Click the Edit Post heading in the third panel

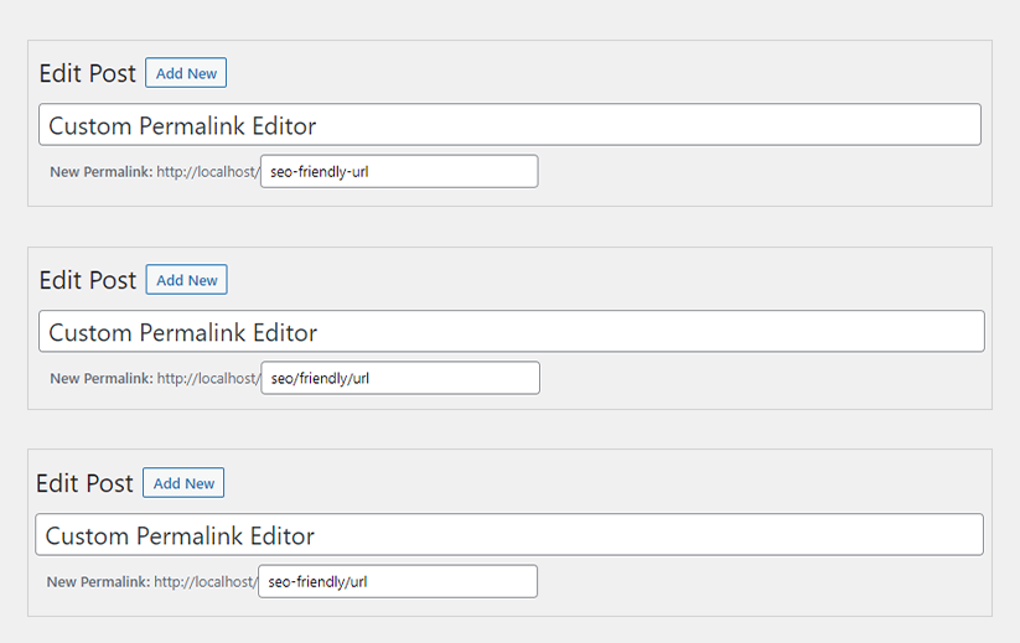coord(85,483)
